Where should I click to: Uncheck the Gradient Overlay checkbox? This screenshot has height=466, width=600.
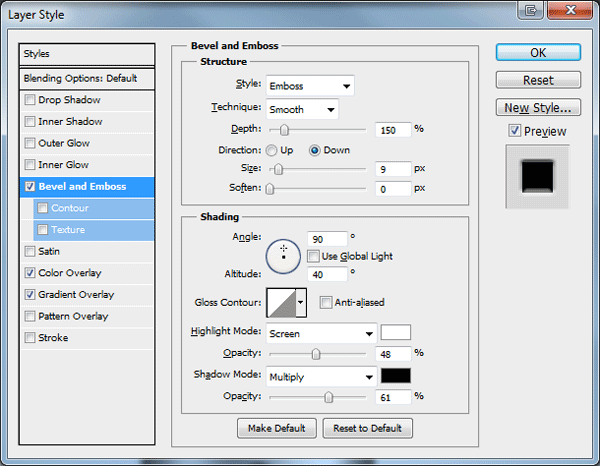tap(29, 295)
